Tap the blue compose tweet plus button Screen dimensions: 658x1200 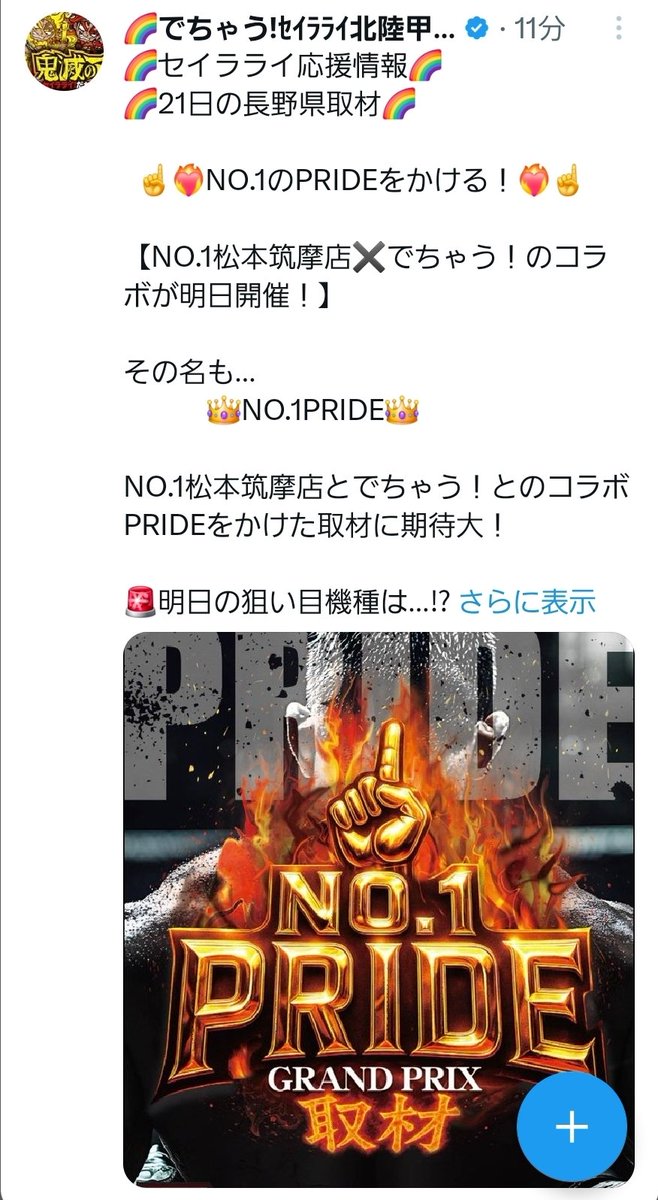click(x=572, y=1127)
